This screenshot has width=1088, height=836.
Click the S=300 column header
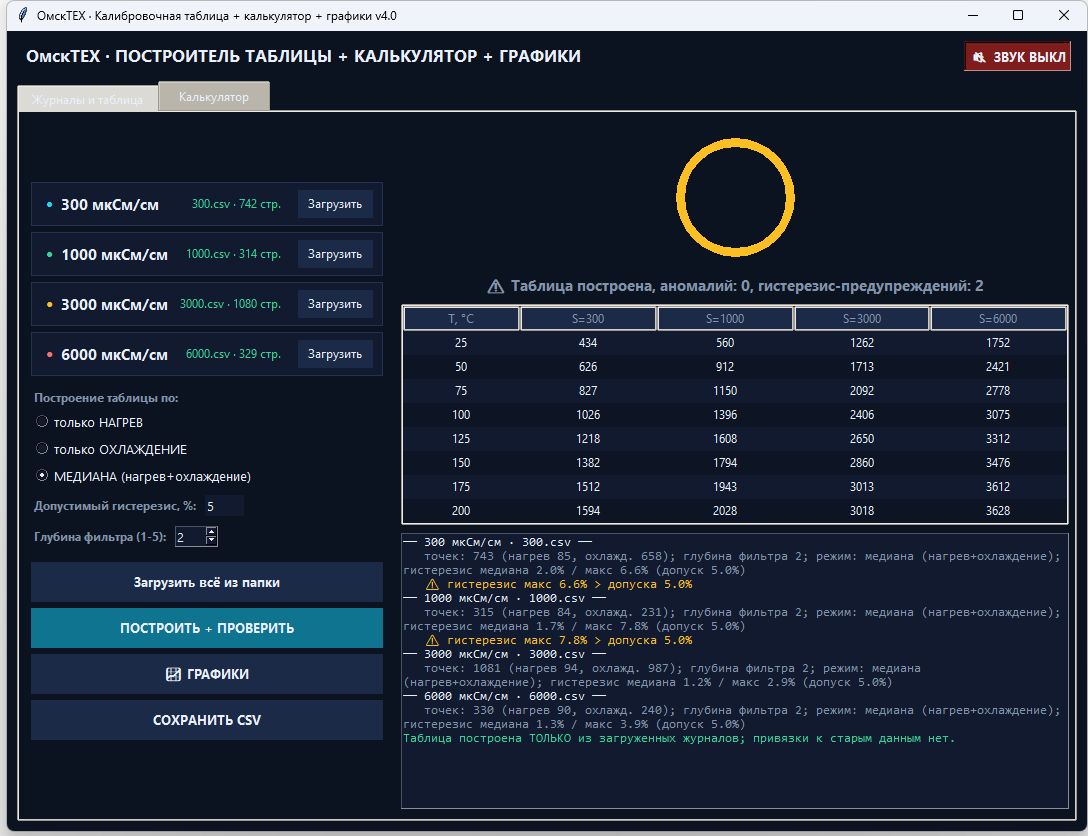(588, 318)
